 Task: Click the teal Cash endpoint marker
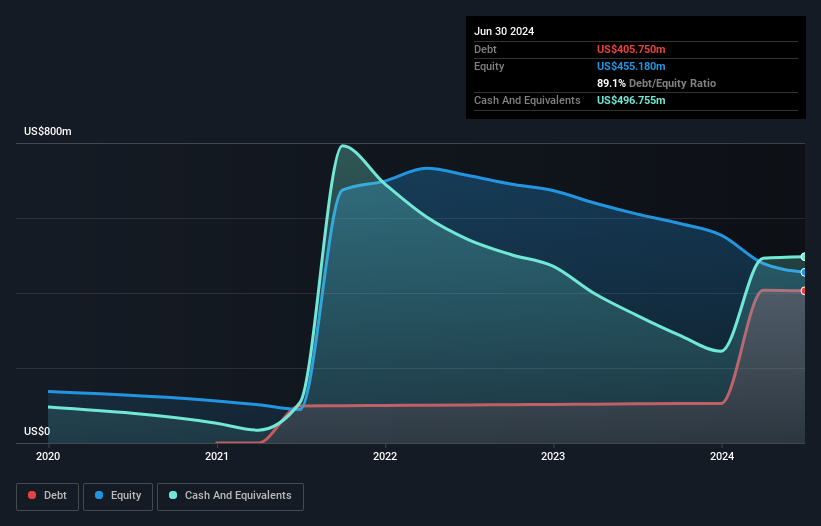(804, 256)
